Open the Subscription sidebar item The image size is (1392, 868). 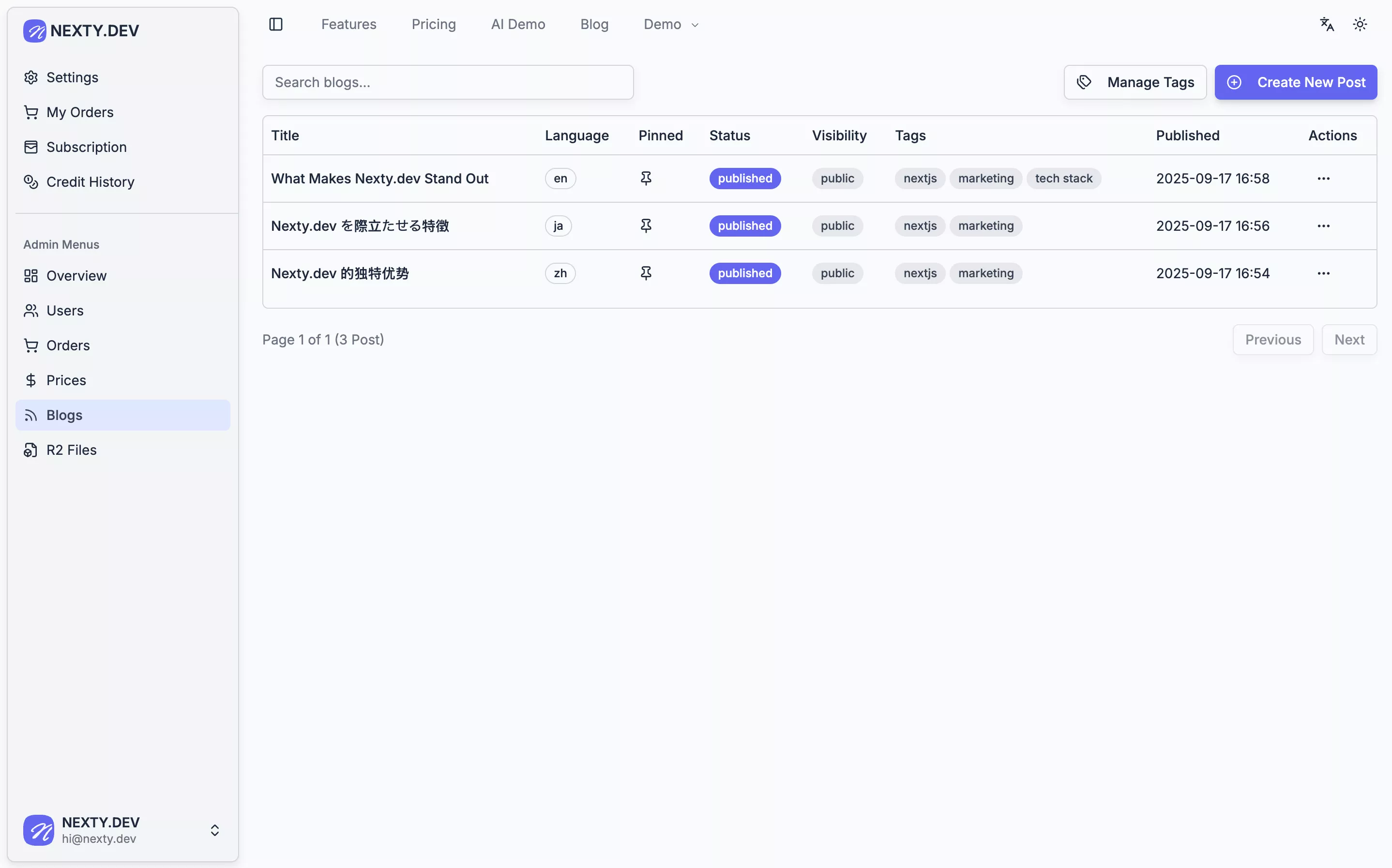coord(86,147)
